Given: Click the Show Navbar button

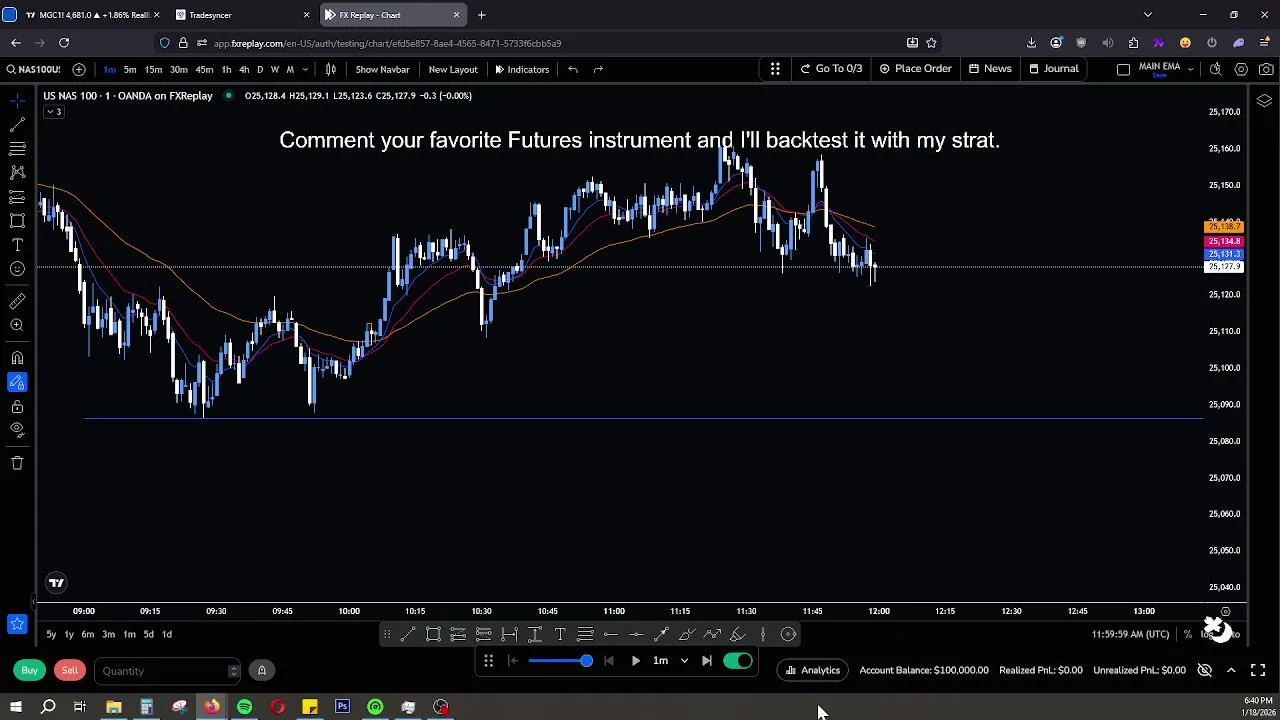Looking at the screenshot, I should [x=382, y=69].
